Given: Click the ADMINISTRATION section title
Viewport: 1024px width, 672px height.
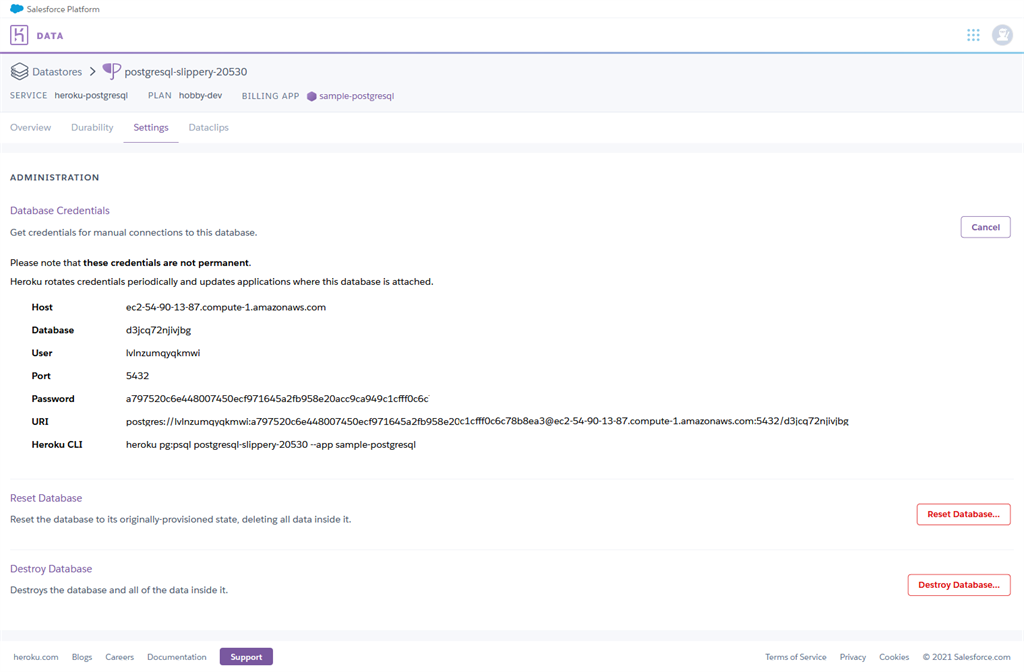Looking at the screenshot, I should point(55,177).
